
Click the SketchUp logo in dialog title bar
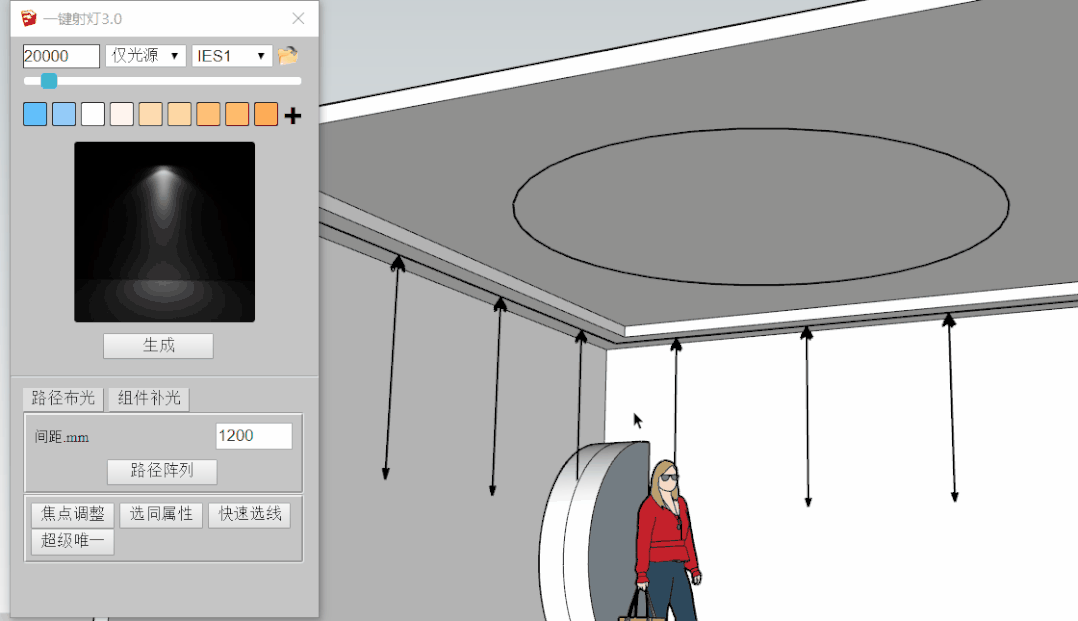tap(29, 19)
